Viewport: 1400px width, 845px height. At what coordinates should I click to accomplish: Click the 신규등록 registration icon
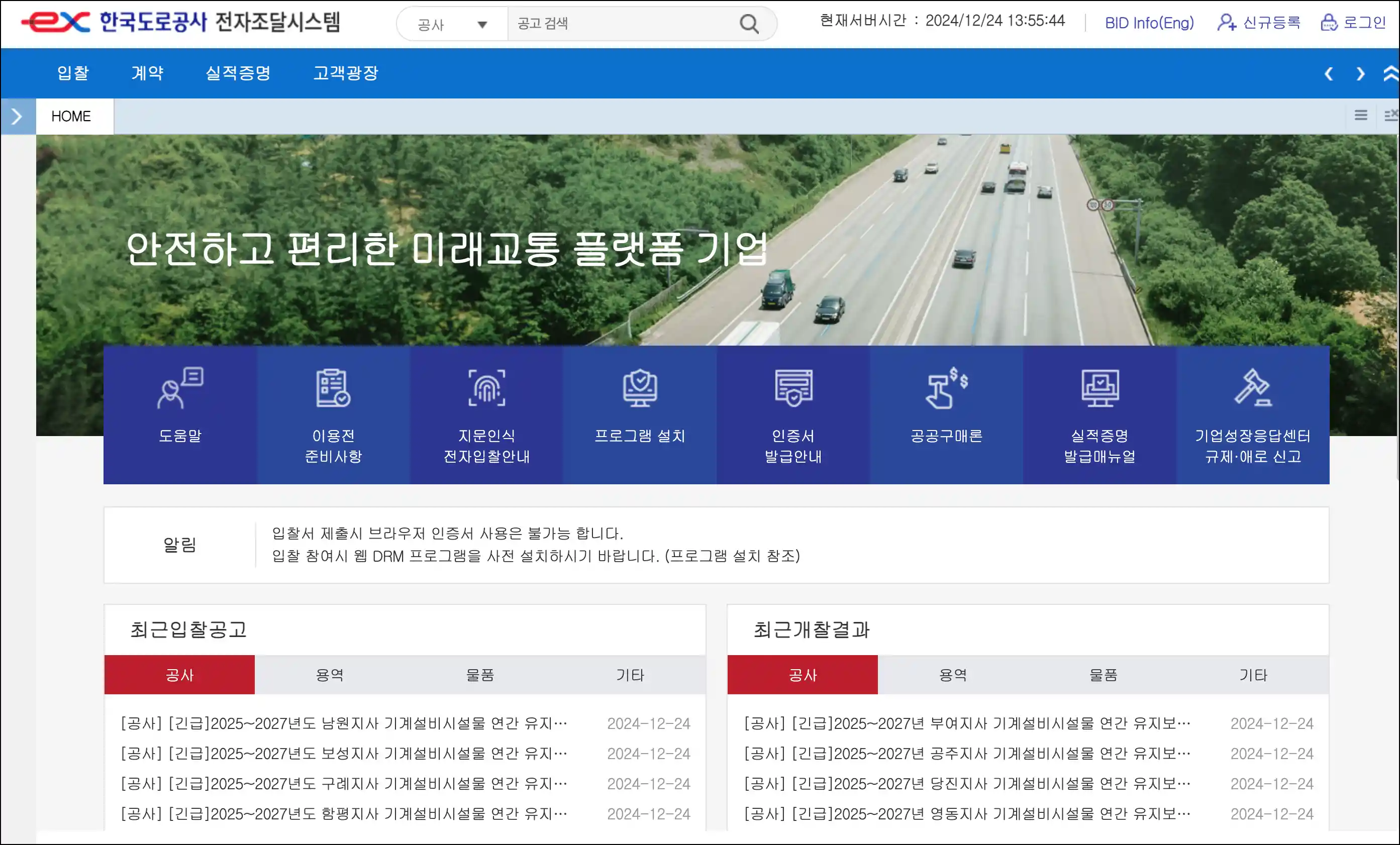[x=1227, y=23]
